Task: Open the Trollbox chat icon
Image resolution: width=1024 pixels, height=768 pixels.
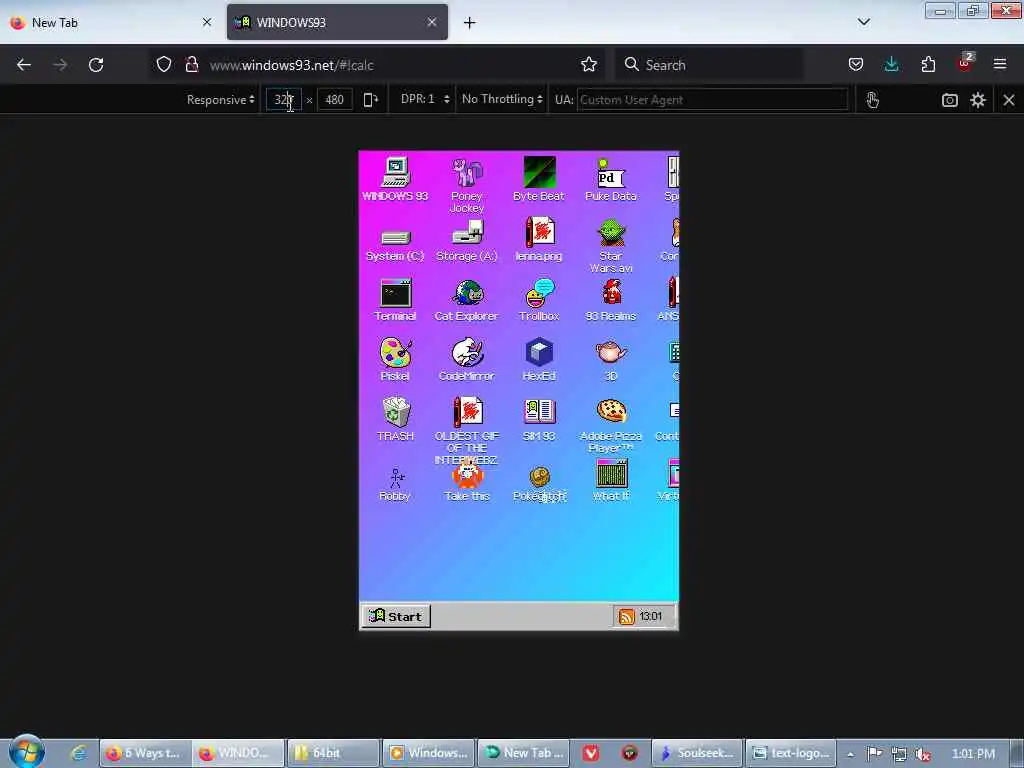Action: pyautogui.click(x=539, y=300)
